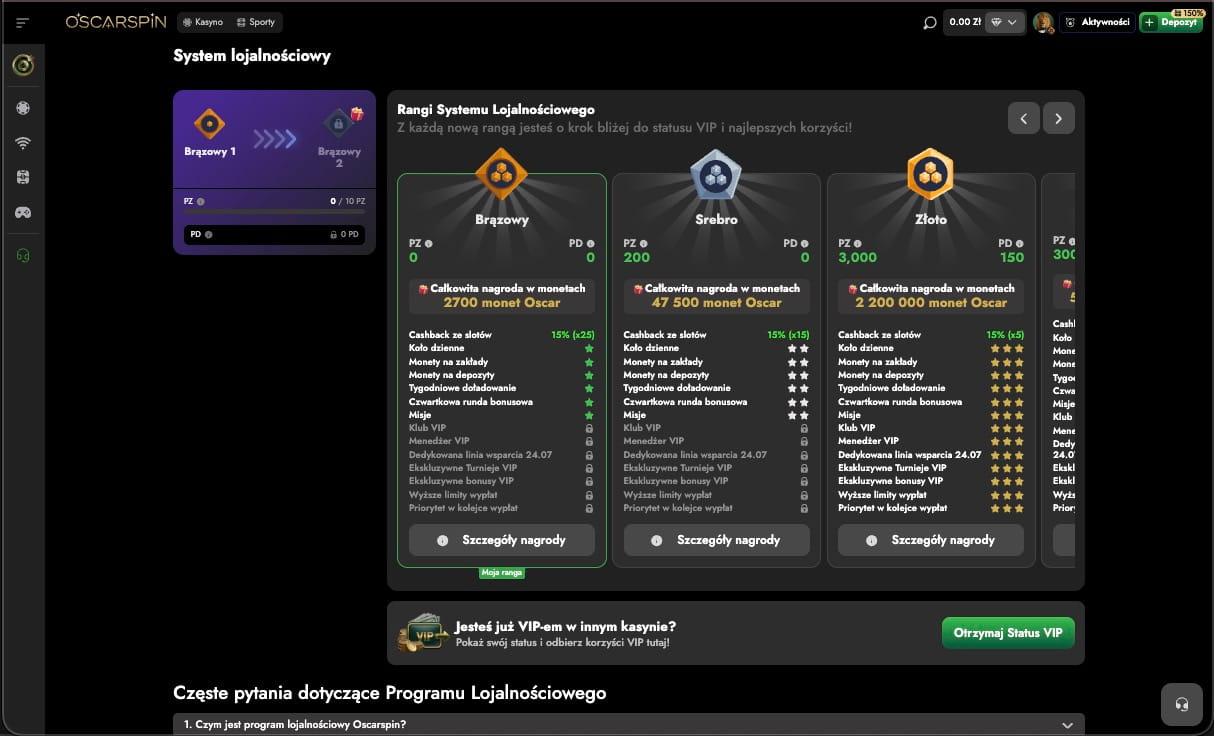The width and height of the screenshot is (1214, 736).
Task: Expand the first FAQ about Oscarspin loyalty program
Action: [628, 724]
